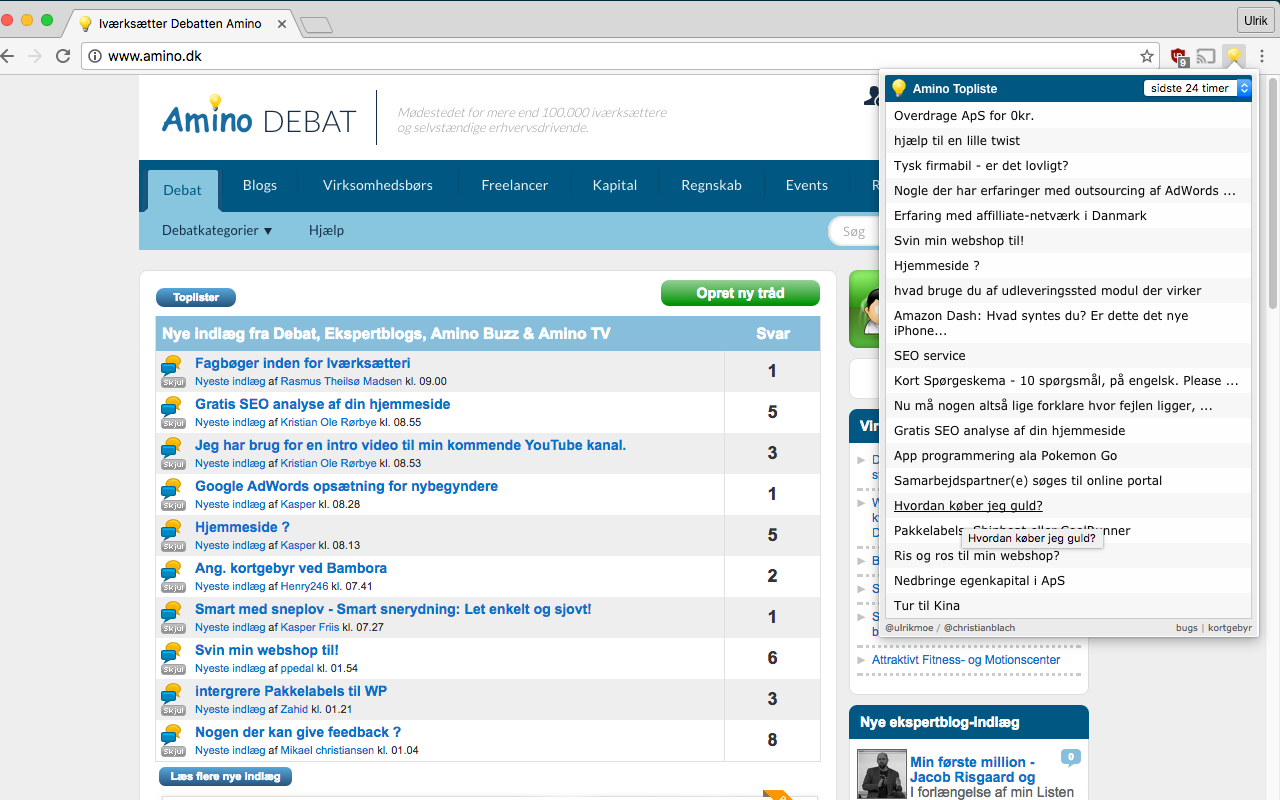Click the Hjælp submenu link

(x=326, y=230)
